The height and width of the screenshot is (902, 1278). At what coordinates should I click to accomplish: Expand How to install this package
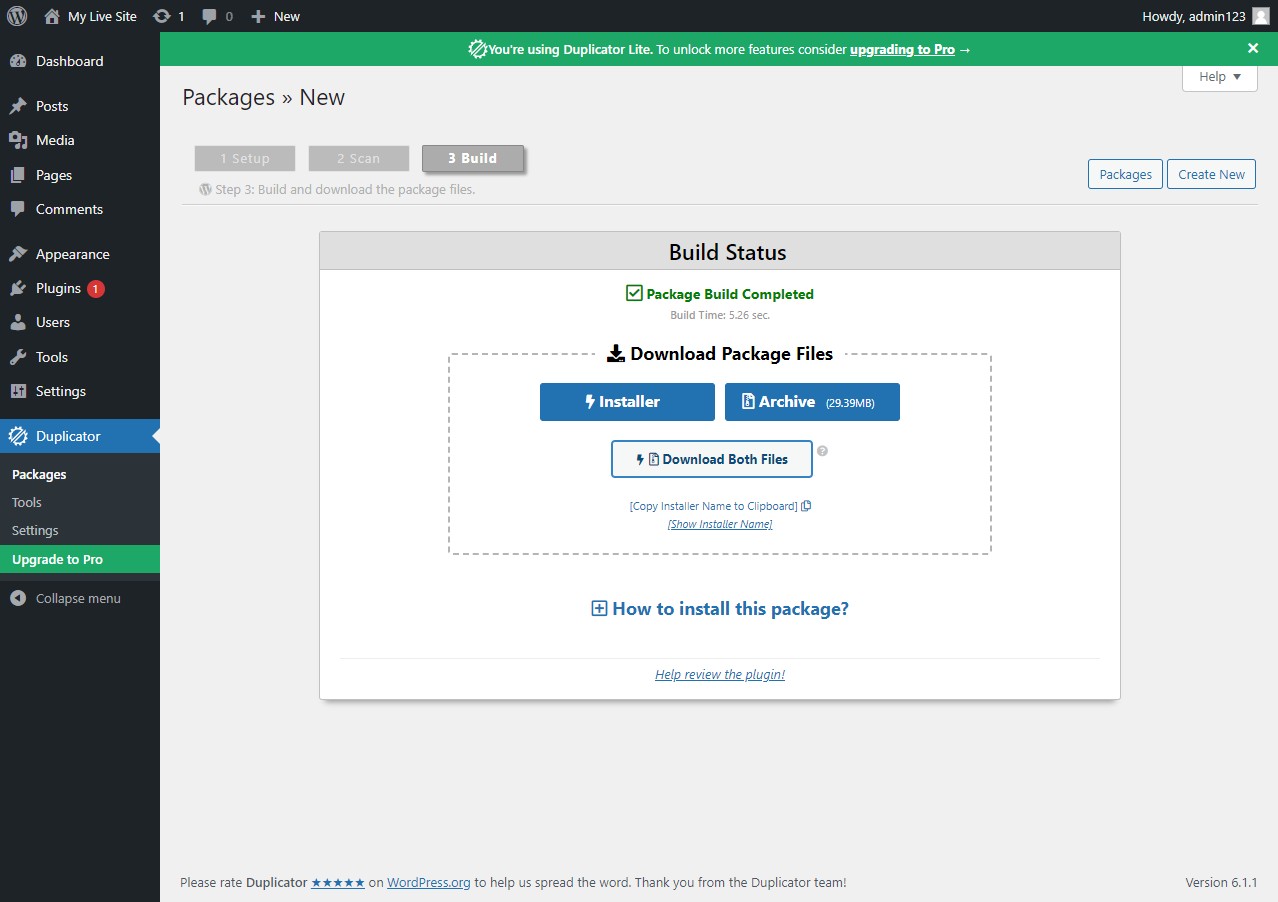pyautogui.click(x=720, y=608)
